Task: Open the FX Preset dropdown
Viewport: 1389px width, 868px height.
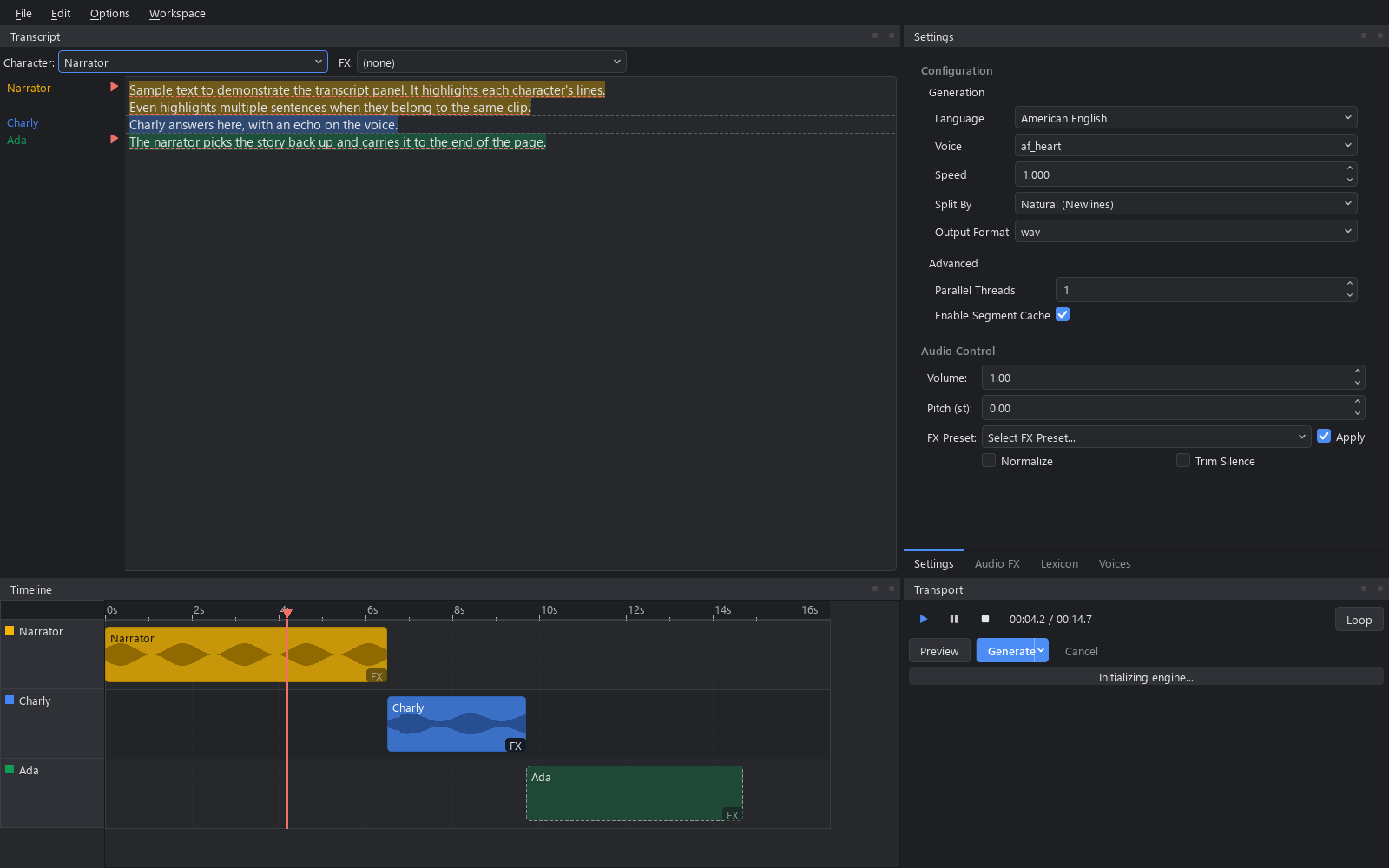Action: (1146, 437)
